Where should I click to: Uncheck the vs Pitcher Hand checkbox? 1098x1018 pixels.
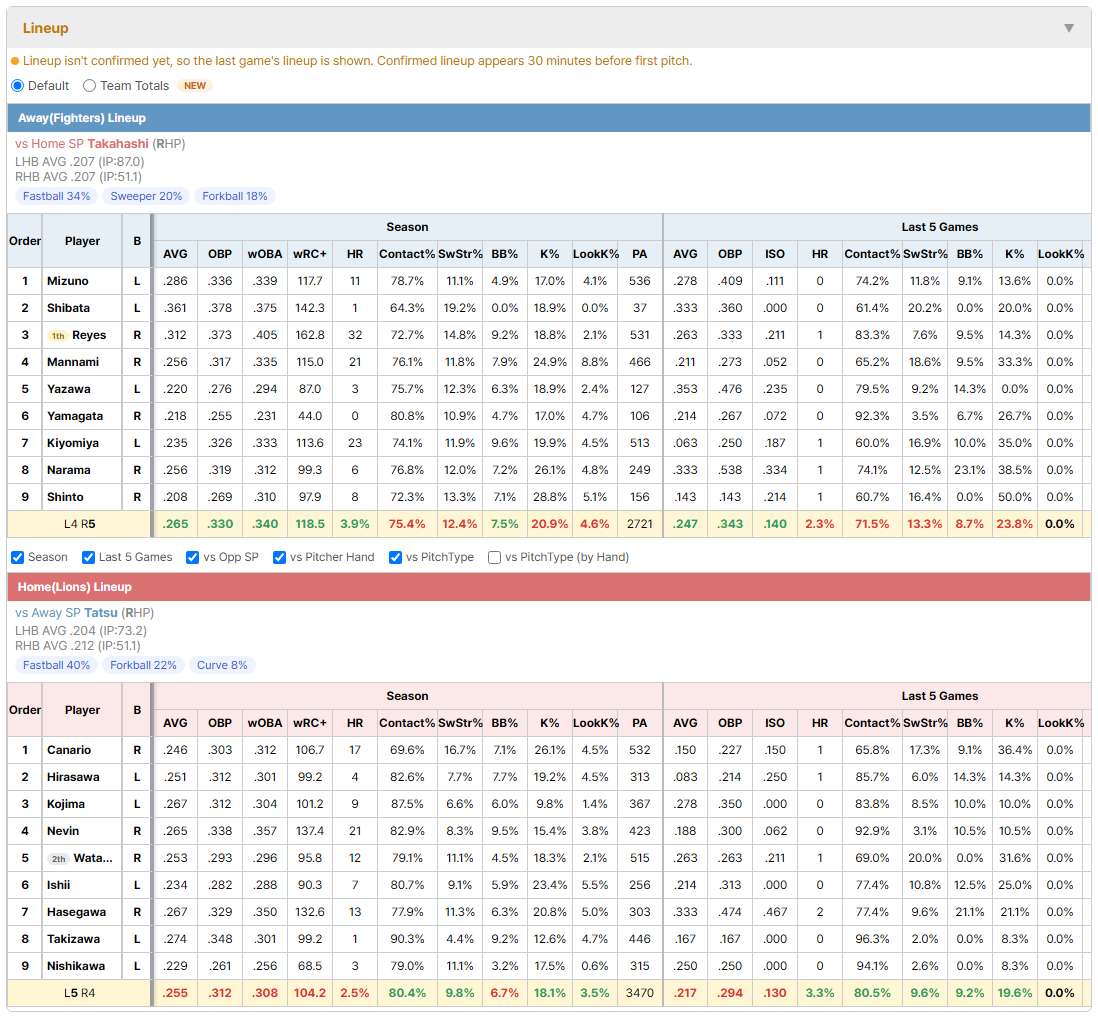[x=279, y=557]
